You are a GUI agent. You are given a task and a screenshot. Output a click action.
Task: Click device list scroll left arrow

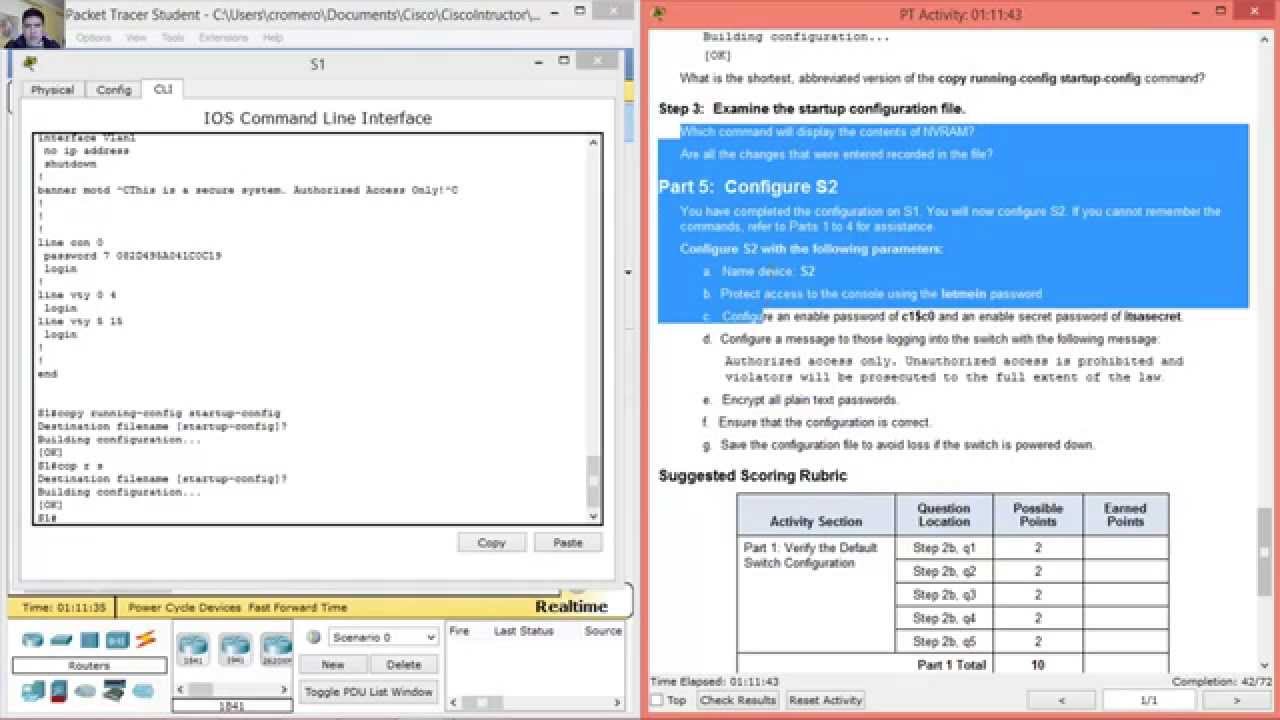181,689
